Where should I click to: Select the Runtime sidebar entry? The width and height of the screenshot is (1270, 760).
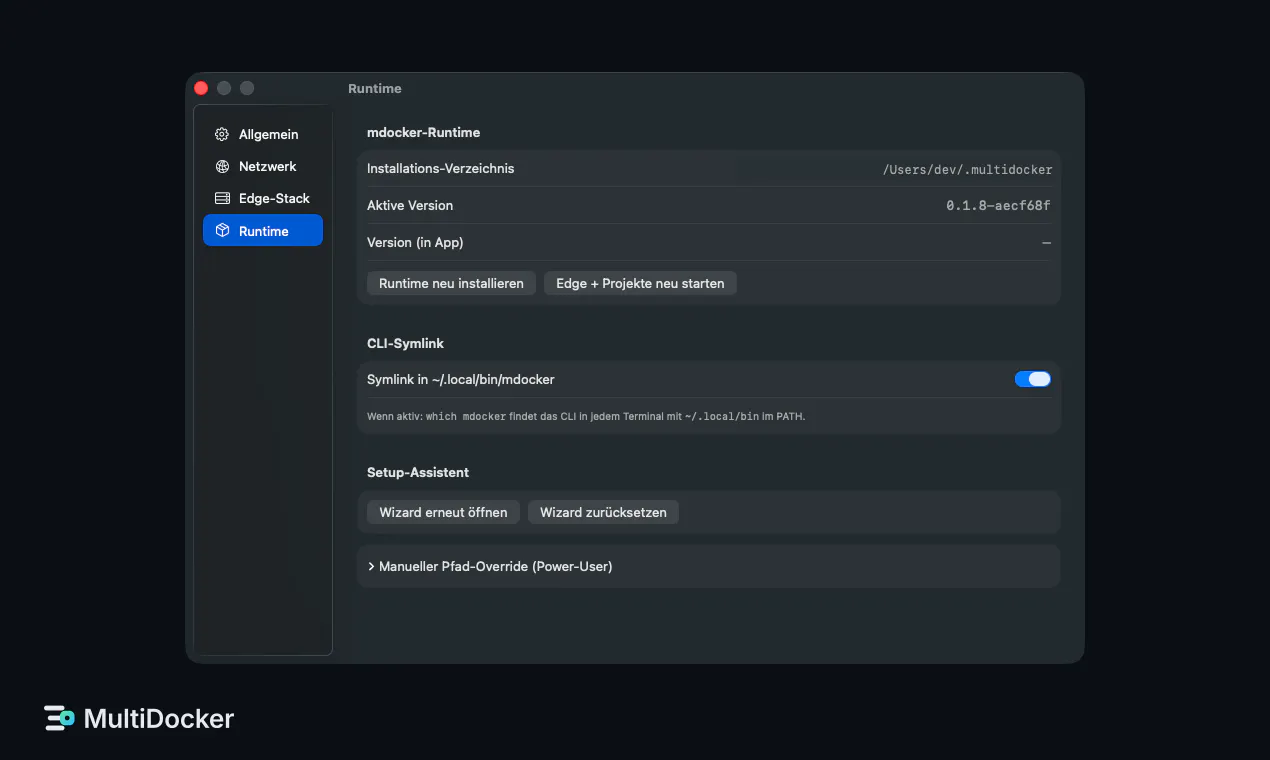coord(263,230)
